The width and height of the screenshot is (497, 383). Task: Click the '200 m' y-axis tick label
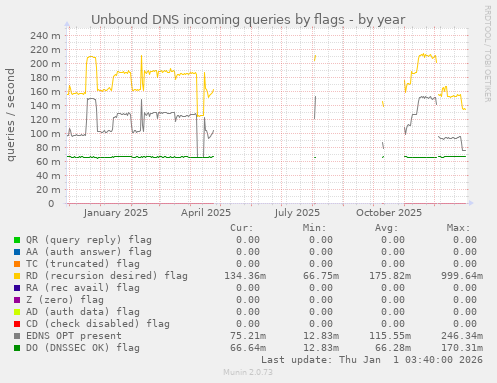[45, 63]
